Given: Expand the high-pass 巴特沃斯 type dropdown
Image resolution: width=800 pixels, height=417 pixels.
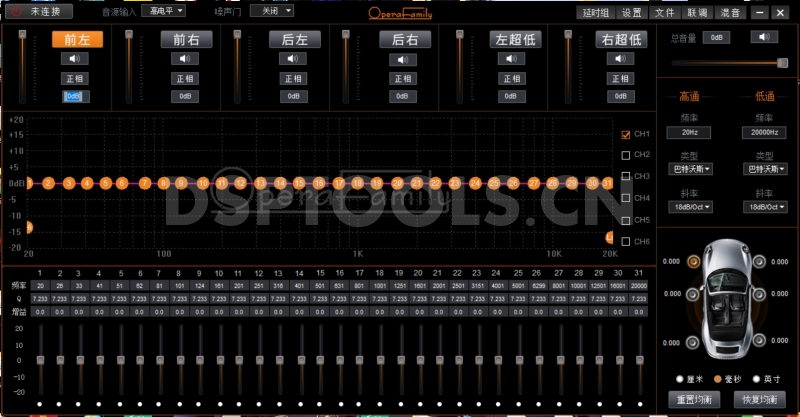Looking at the screenshot, I should pyautogui.click(x=691, y=169).
